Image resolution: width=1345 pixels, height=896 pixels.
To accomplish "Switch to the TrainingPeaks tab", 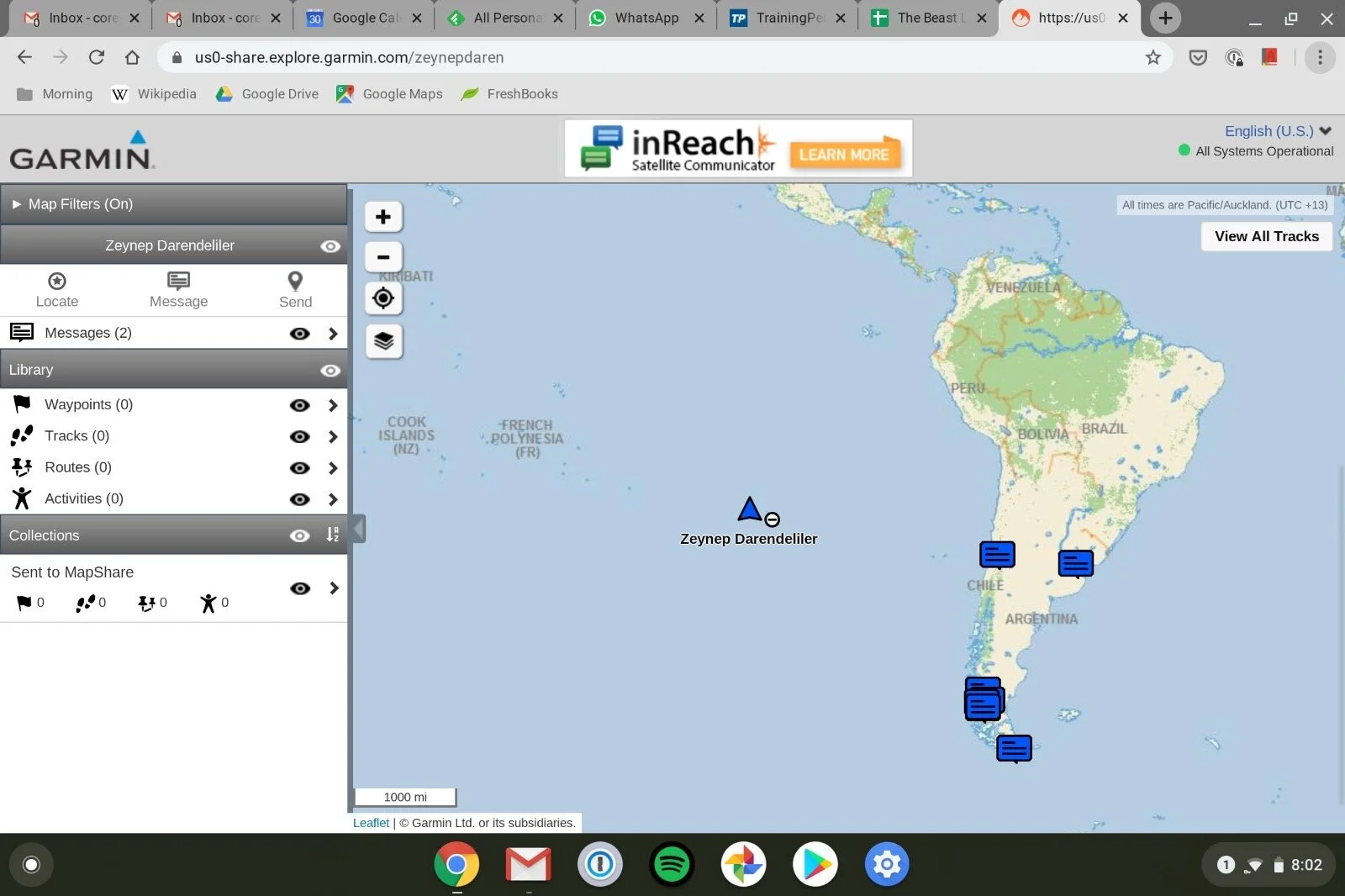I will [788, 18].
